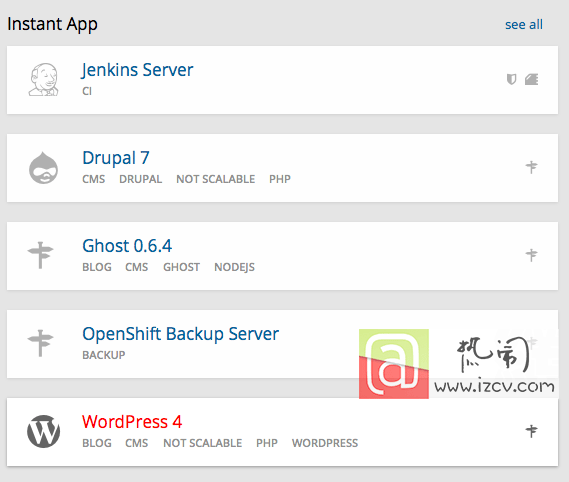The image size is (569, 482).
Task: Click signpost logo left of OpenShift Backup Server
Action: (41, 343)
